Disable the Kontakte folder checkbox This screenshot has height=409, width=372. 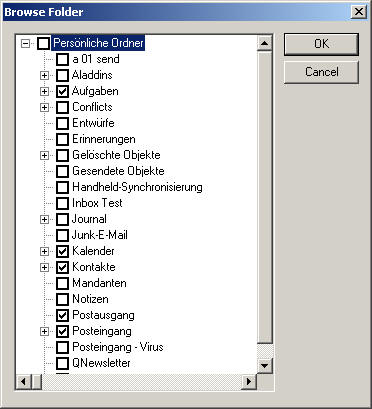point(62,267)
